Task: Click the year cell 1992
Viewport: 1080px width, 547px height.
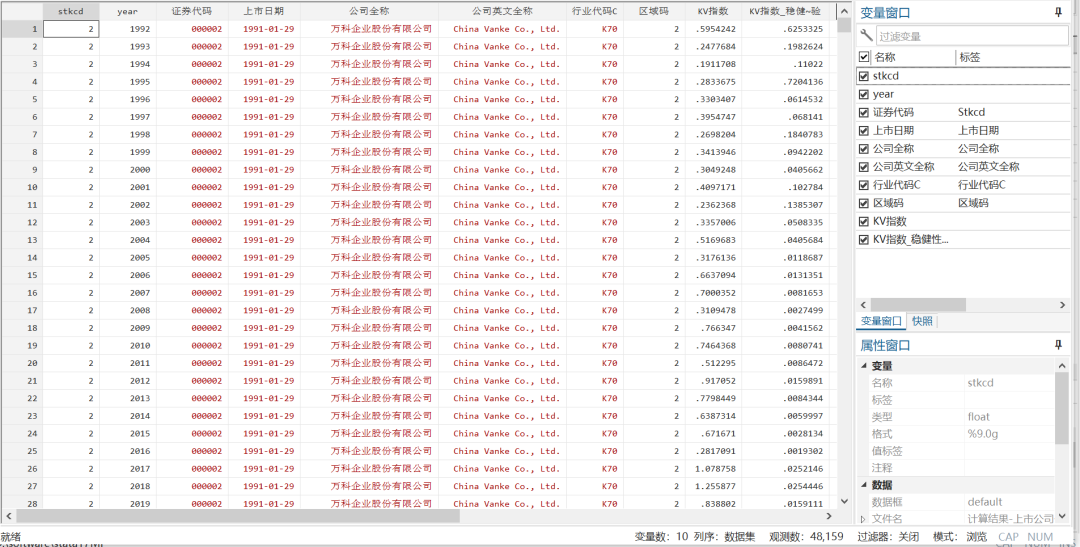Action: pyautogui.click(x=127, y=29)
